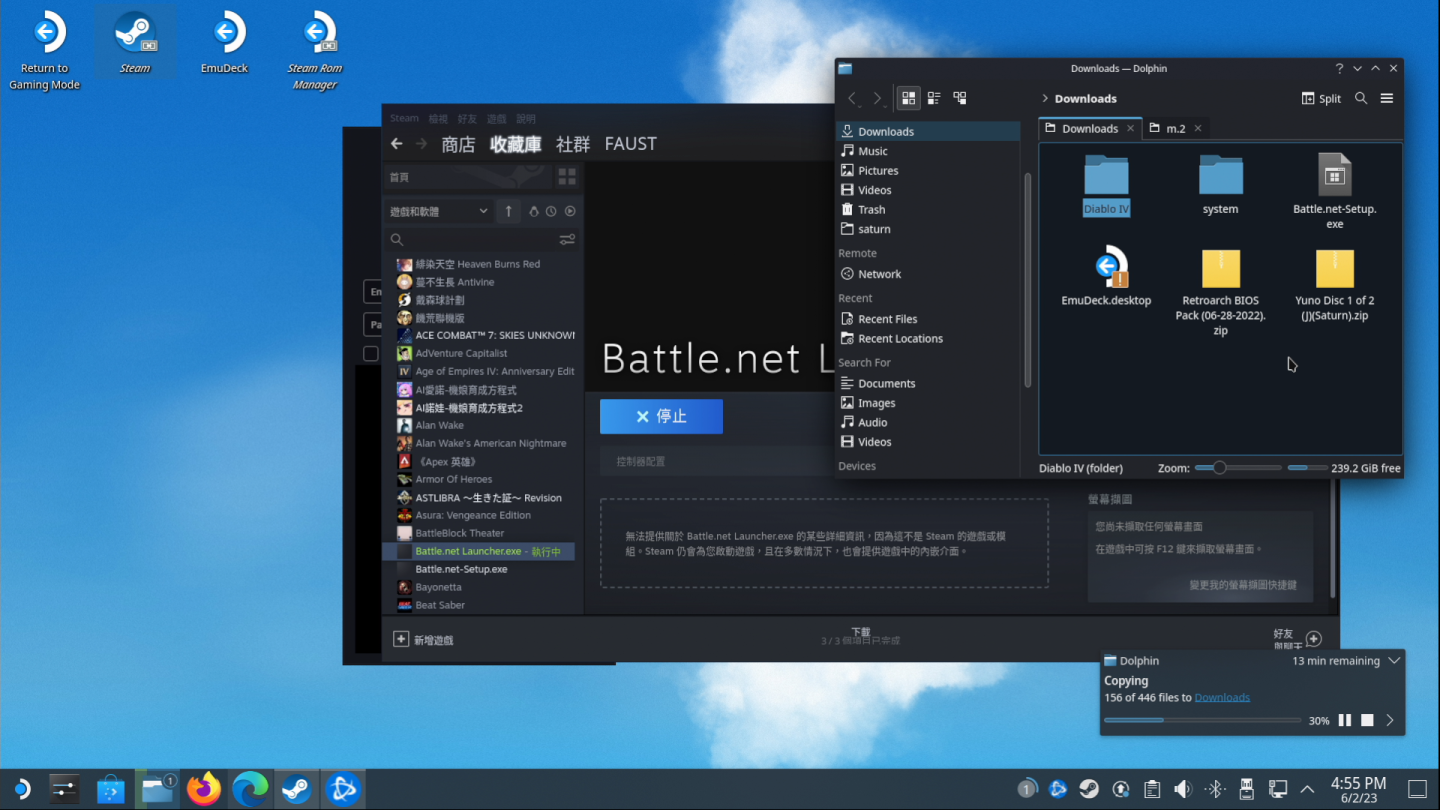Select the system folder in Downloads

1220,186
